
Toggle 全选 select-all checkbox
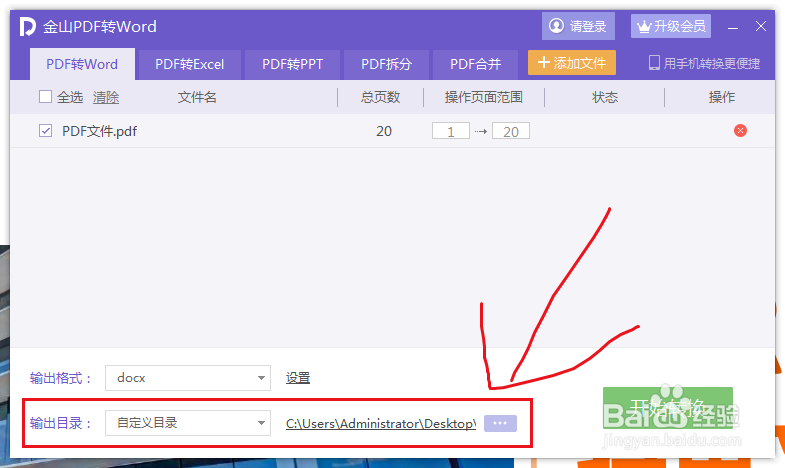[x=46, y=97]
